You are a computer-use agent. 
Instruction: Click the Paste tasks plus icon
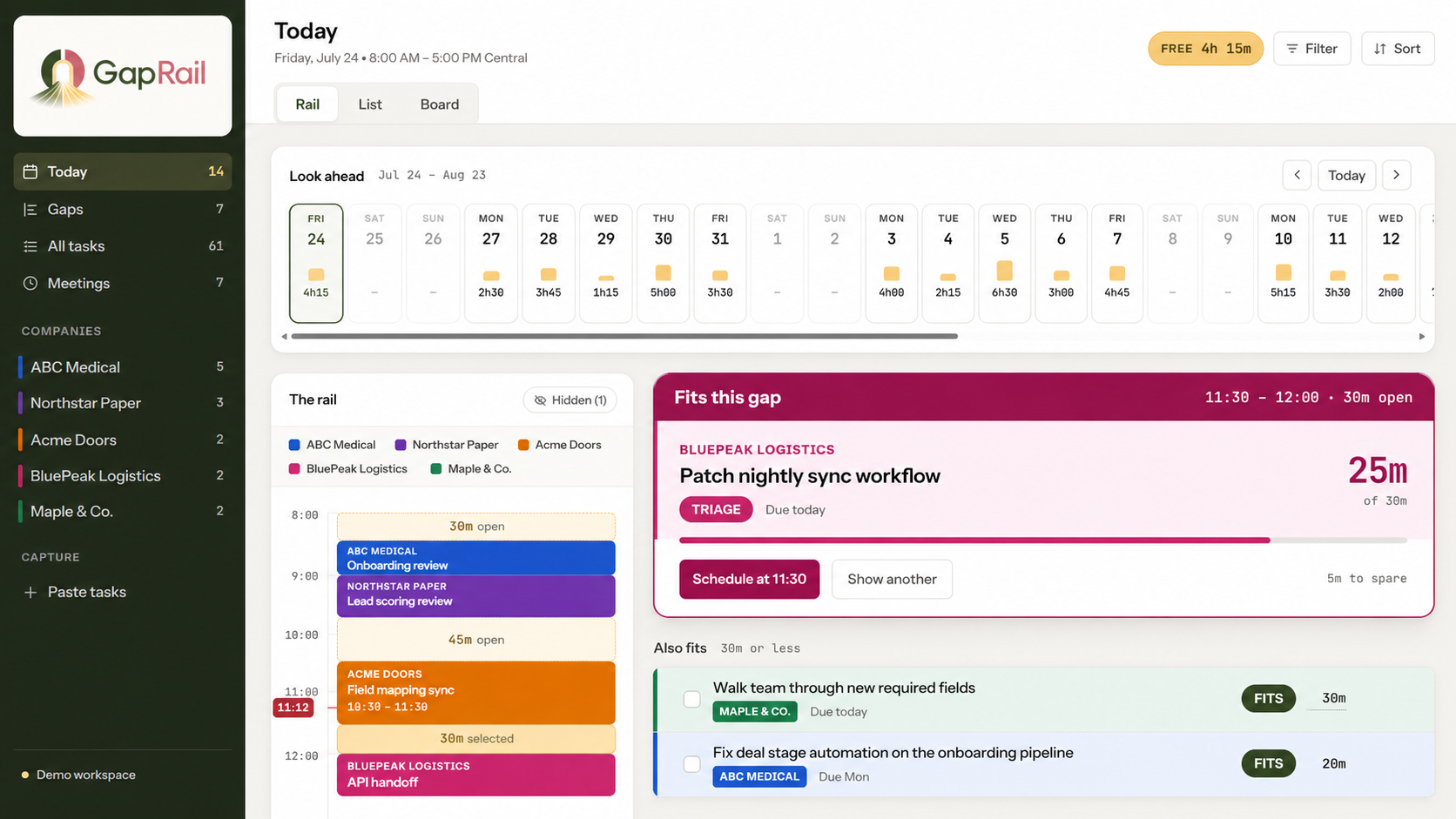tap(30, 592)
